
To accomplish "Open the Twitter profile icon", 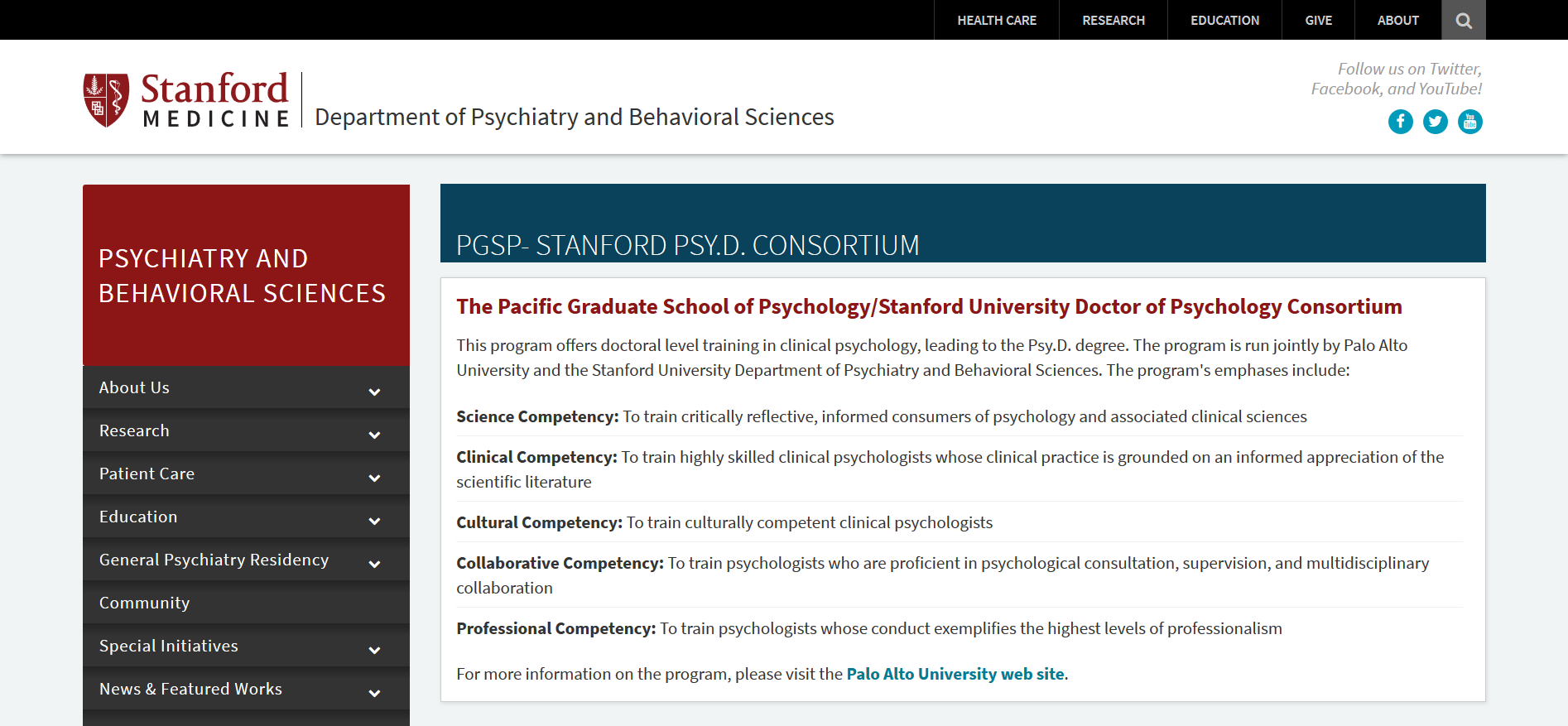I will 1436,122.
